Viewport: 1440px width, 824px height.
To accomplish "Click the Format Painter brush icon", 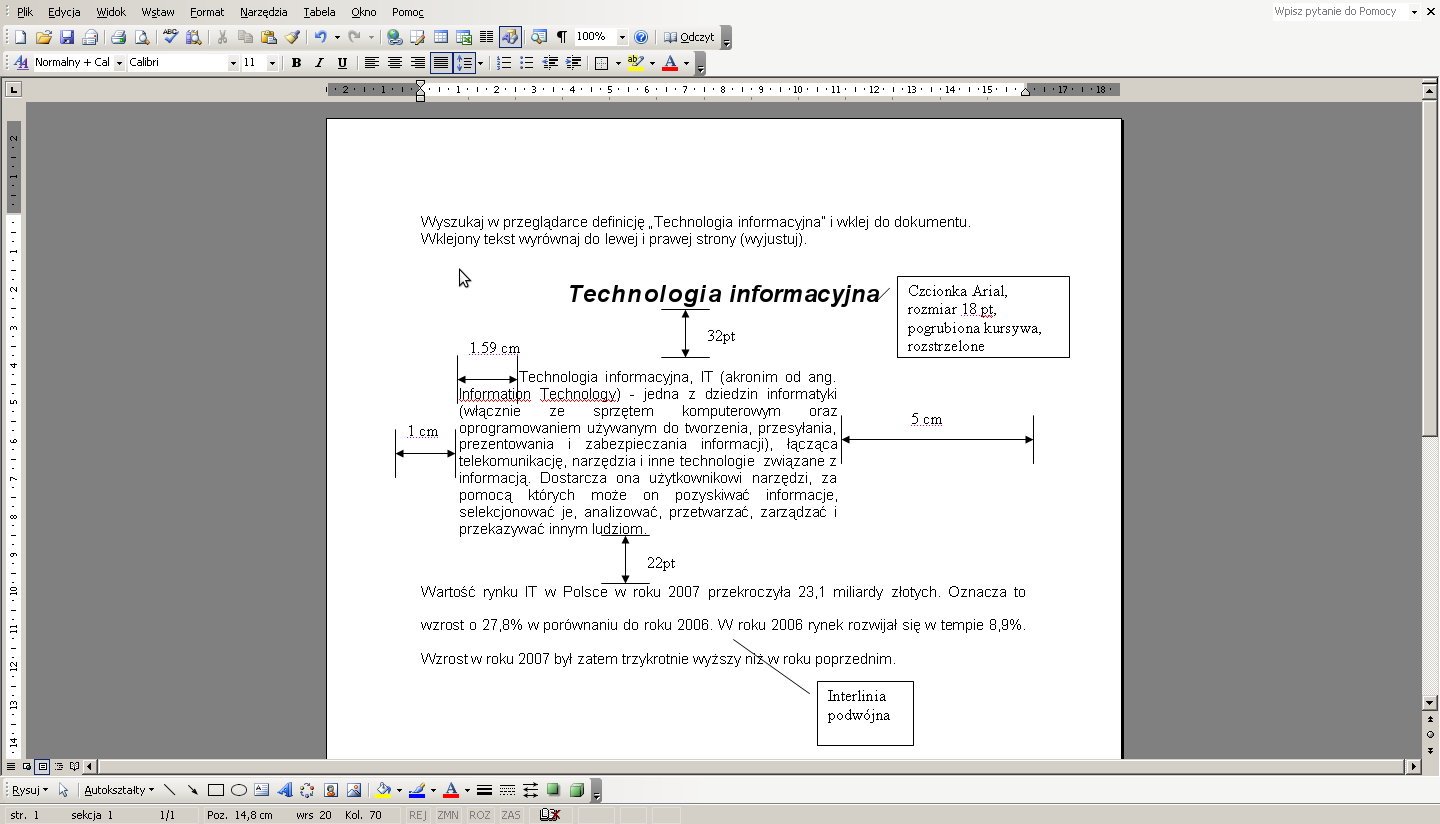I will (292, 37).
